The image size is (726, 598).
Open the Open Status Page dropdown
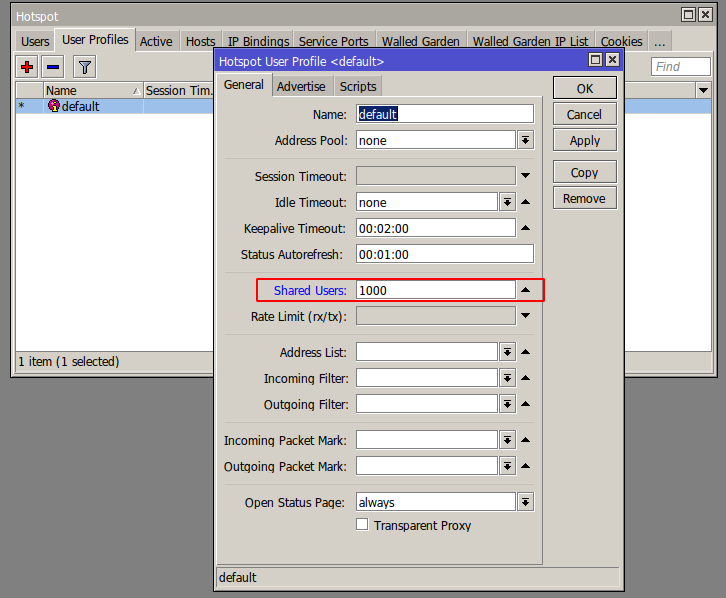(x=526, y=502)
